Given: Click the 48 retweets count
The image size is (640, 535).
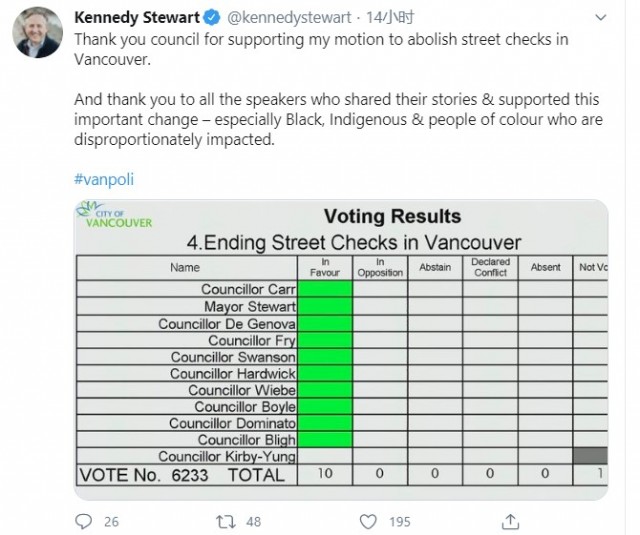Looking at the screenshot, I should coord(253,522).
